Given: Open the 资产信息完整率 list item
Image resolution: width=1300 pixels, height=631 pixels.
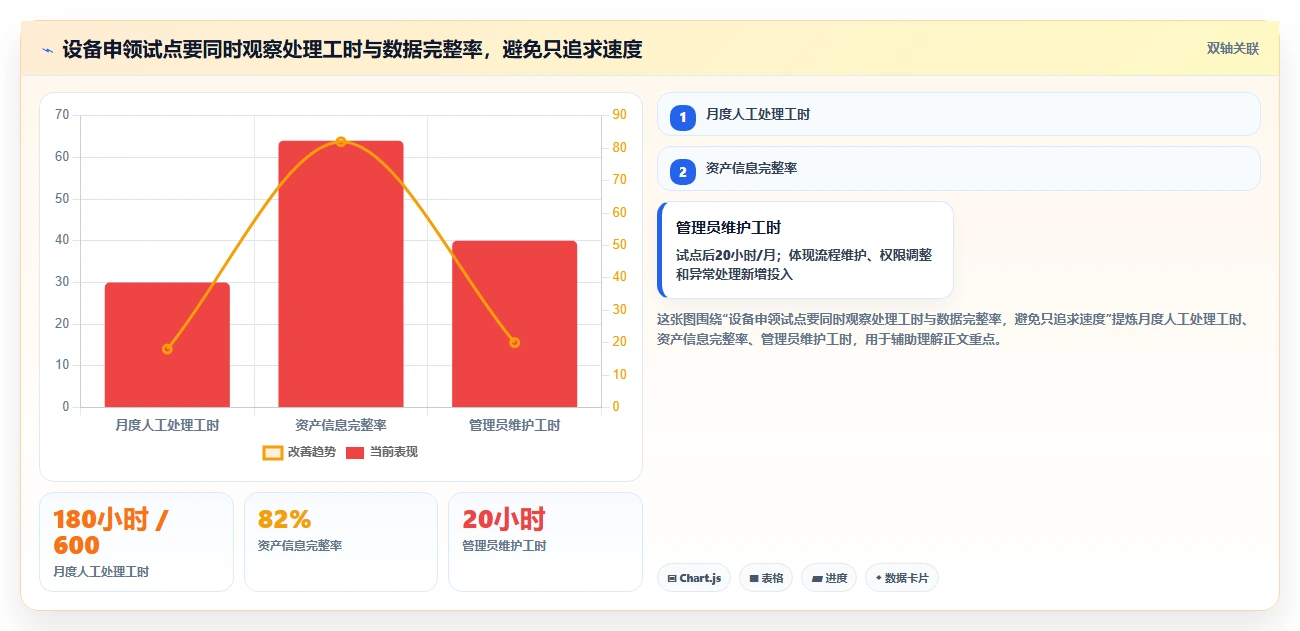Looking at the screenshot, I should click(x=958, y=168).
